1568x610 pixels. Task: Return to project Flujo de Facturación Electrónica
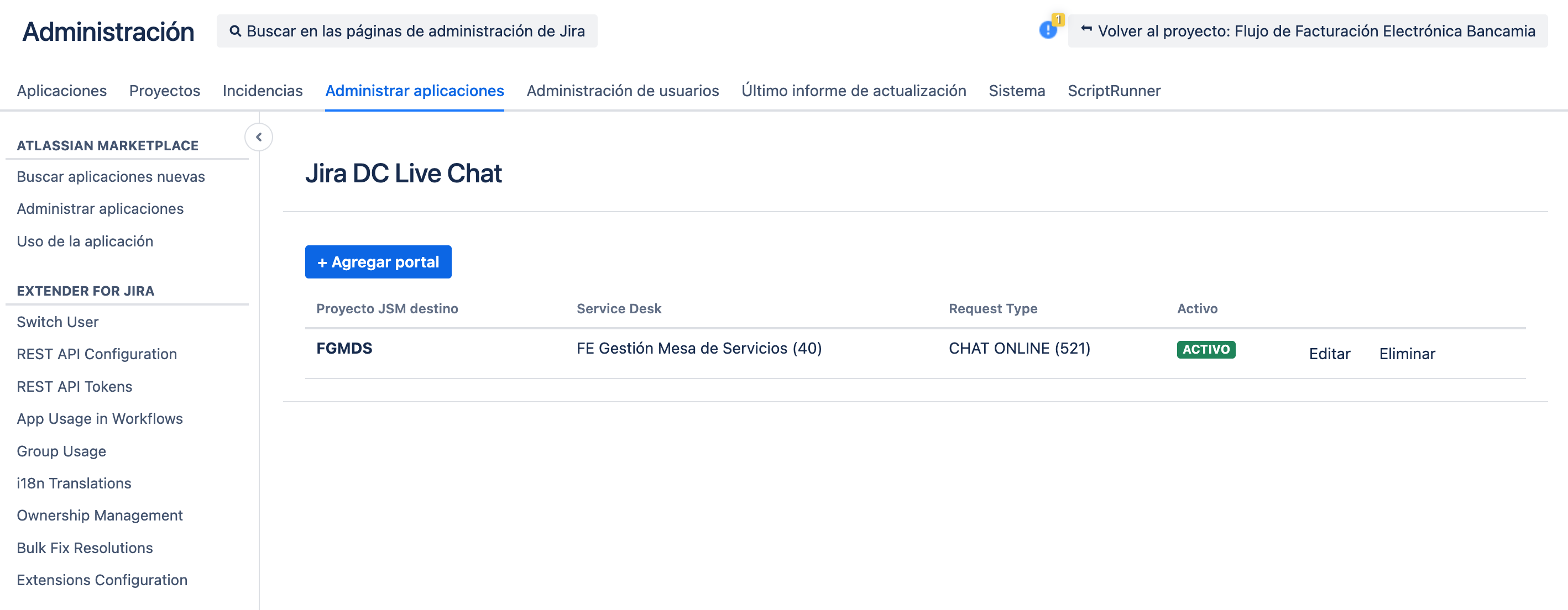pyautogui.click(x=1308, y=31)
